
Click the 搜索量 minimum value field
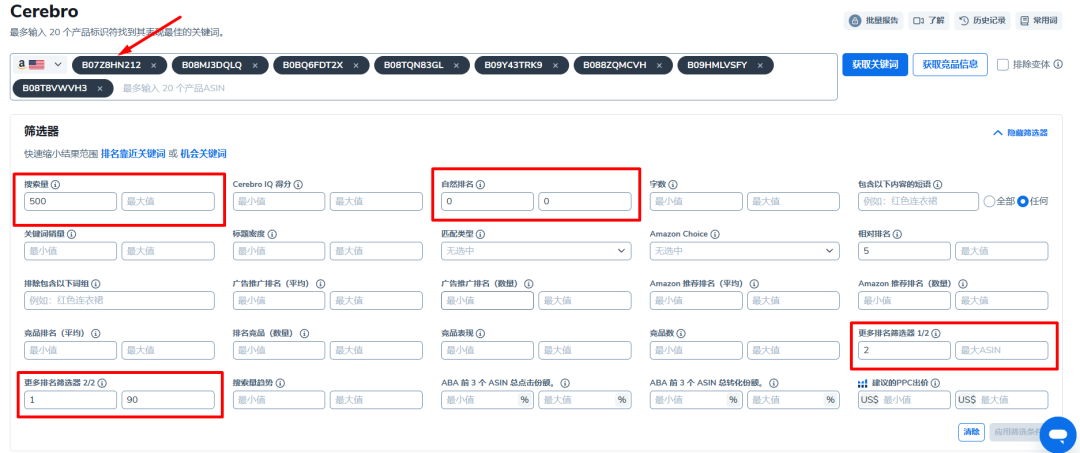(x=70, y=201)
